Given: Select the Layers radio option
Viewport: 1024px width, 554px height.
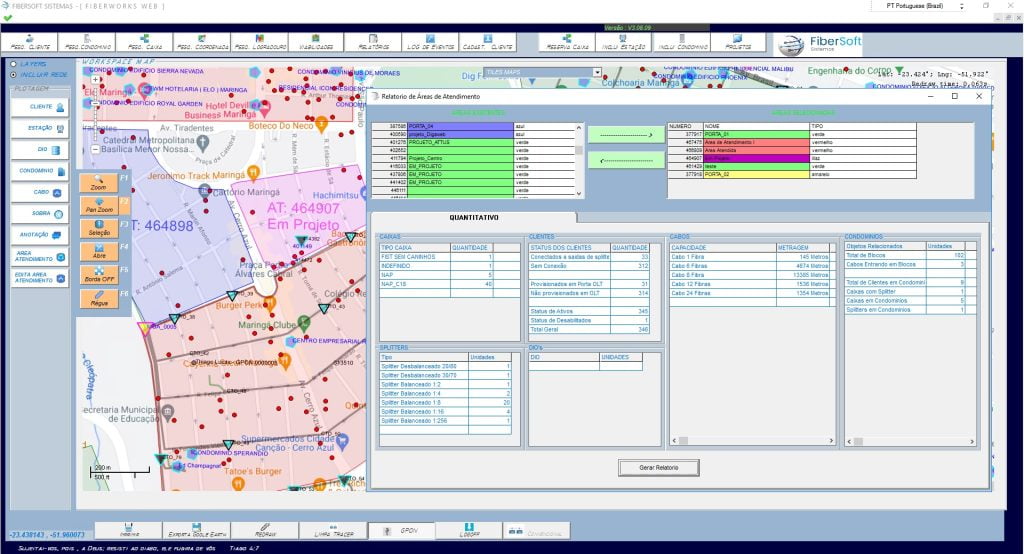Looking at the screenshot, I should point(13,63).
